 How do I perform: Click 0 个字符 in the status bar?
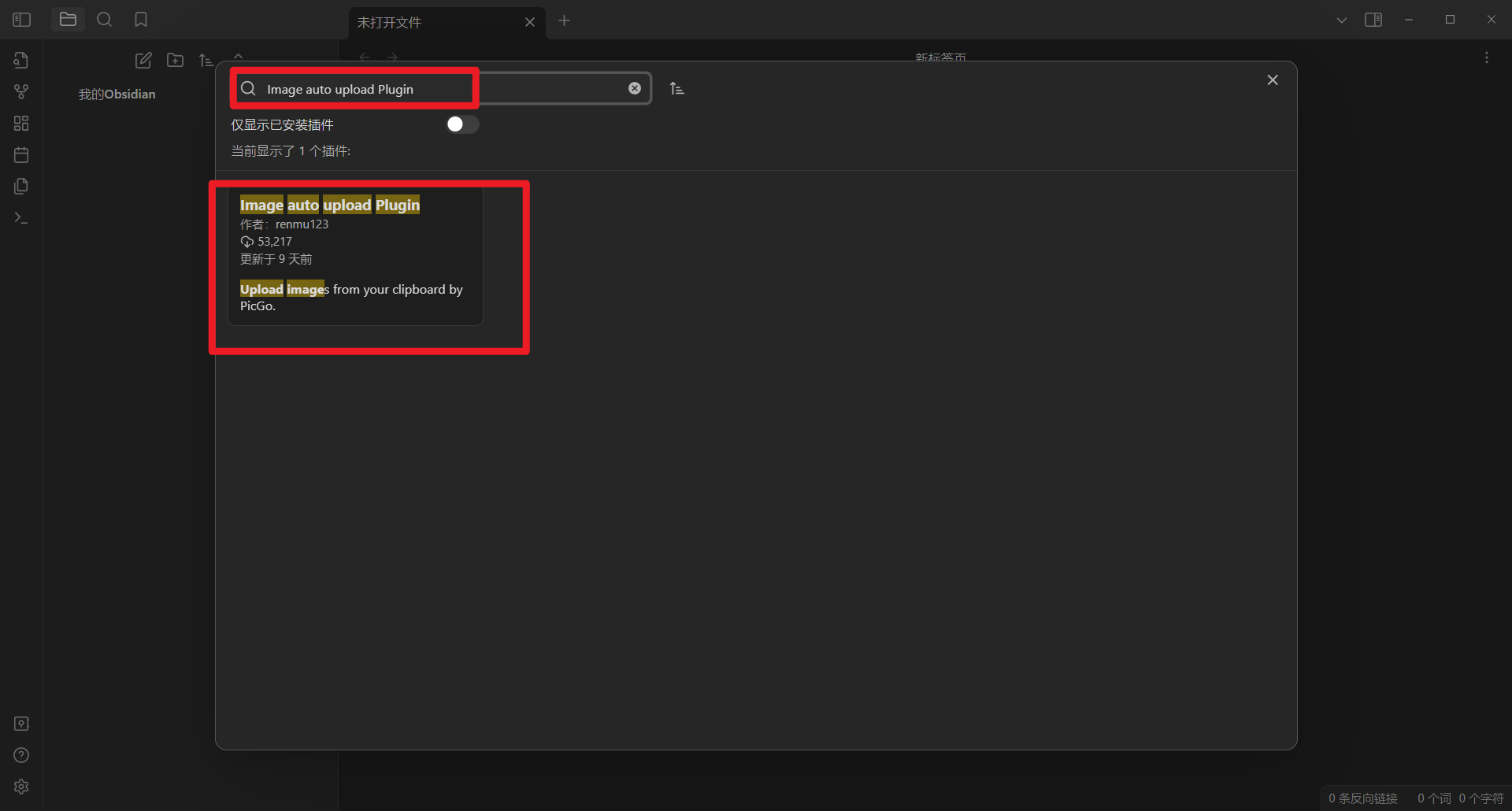(1481, 798)
